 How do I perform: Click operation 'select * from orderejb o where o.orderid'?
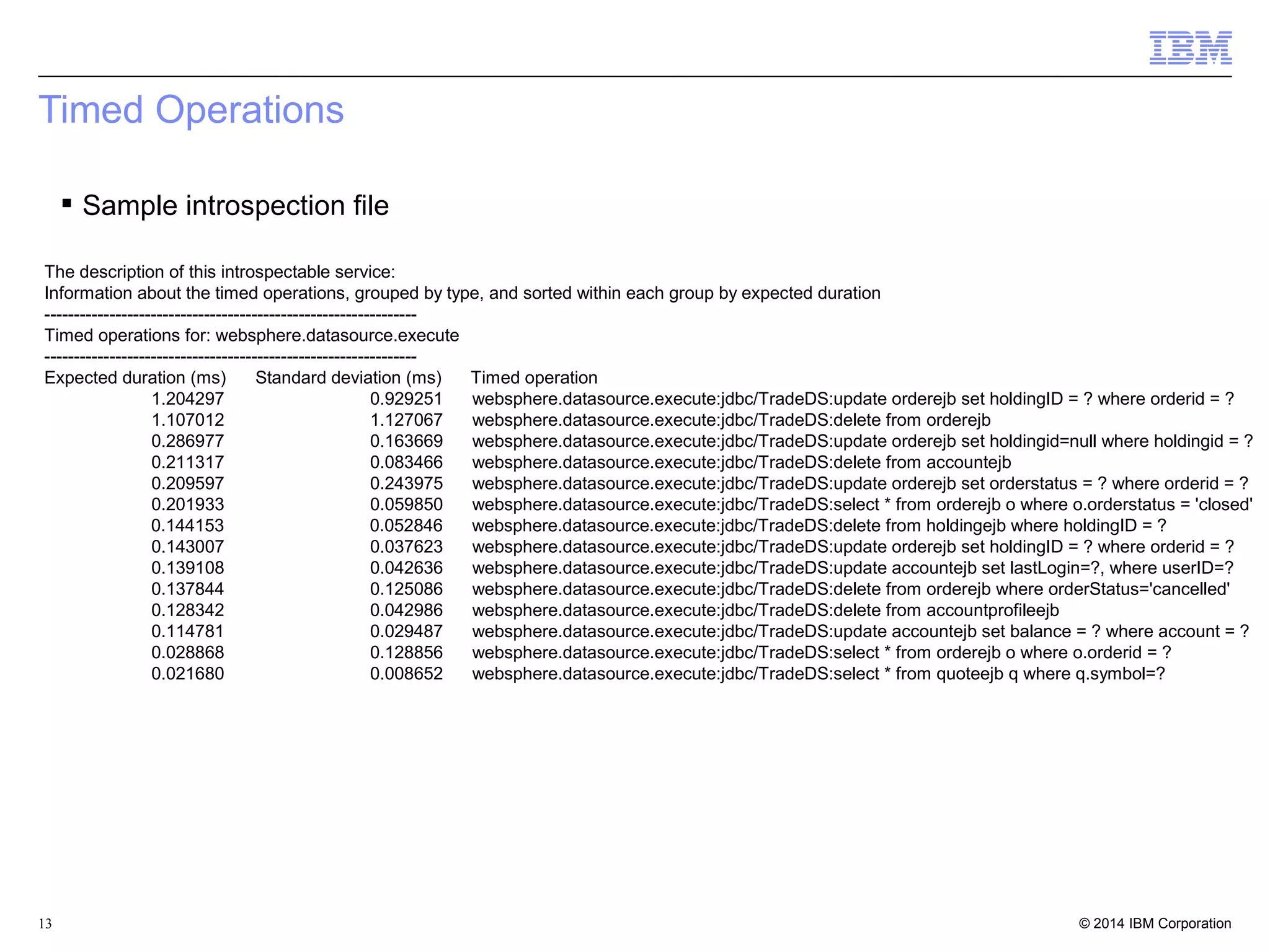(822, 652)
